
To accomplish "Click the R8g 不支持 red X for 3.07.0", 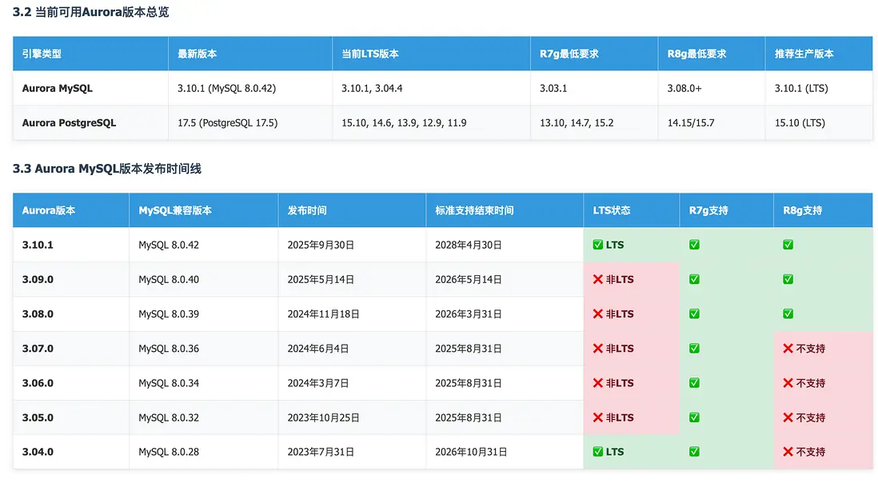I will 788,349.
